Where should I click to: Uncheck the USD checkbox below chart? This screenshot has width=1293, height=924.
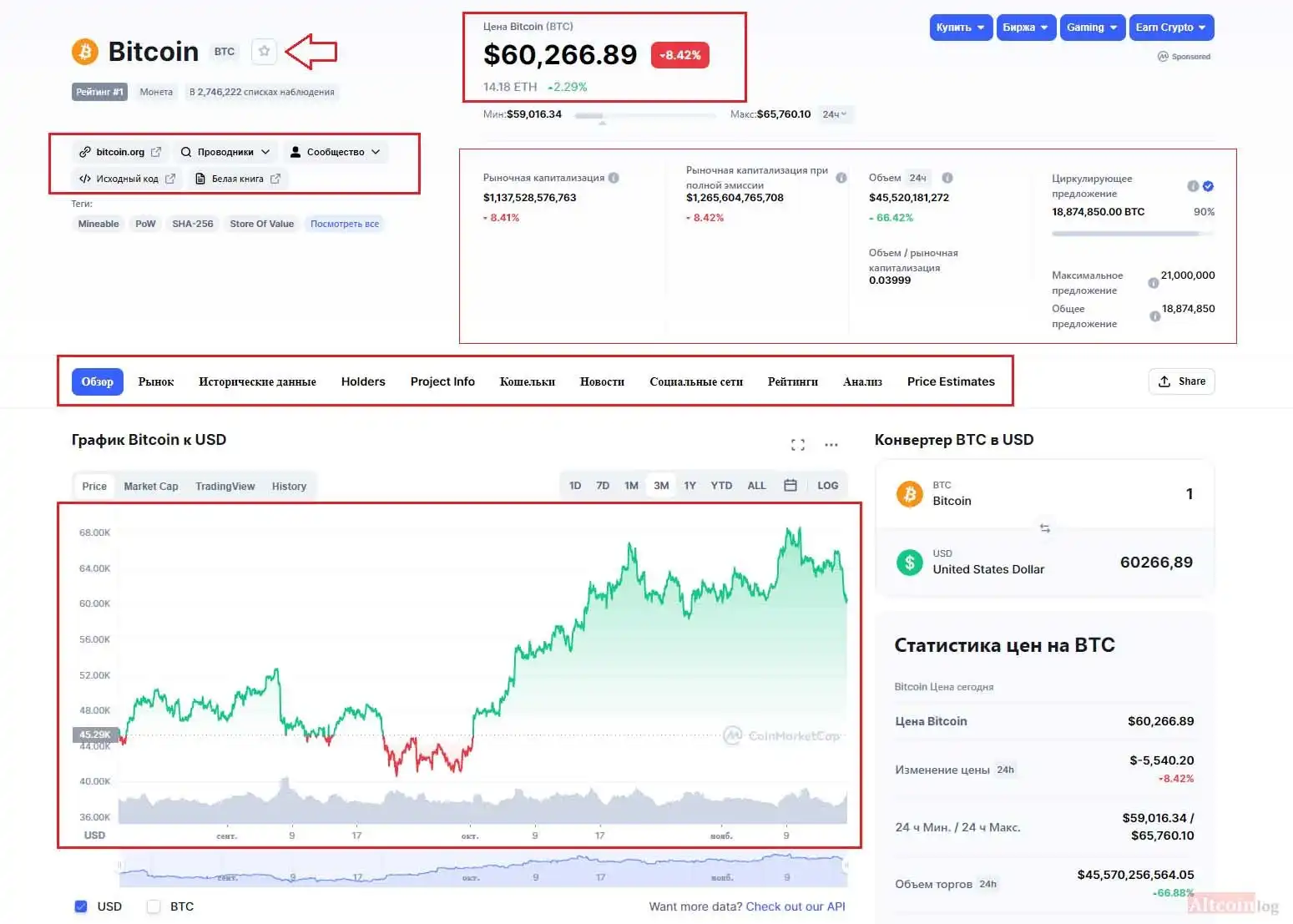pyautogui.click(x=81, y=906)
